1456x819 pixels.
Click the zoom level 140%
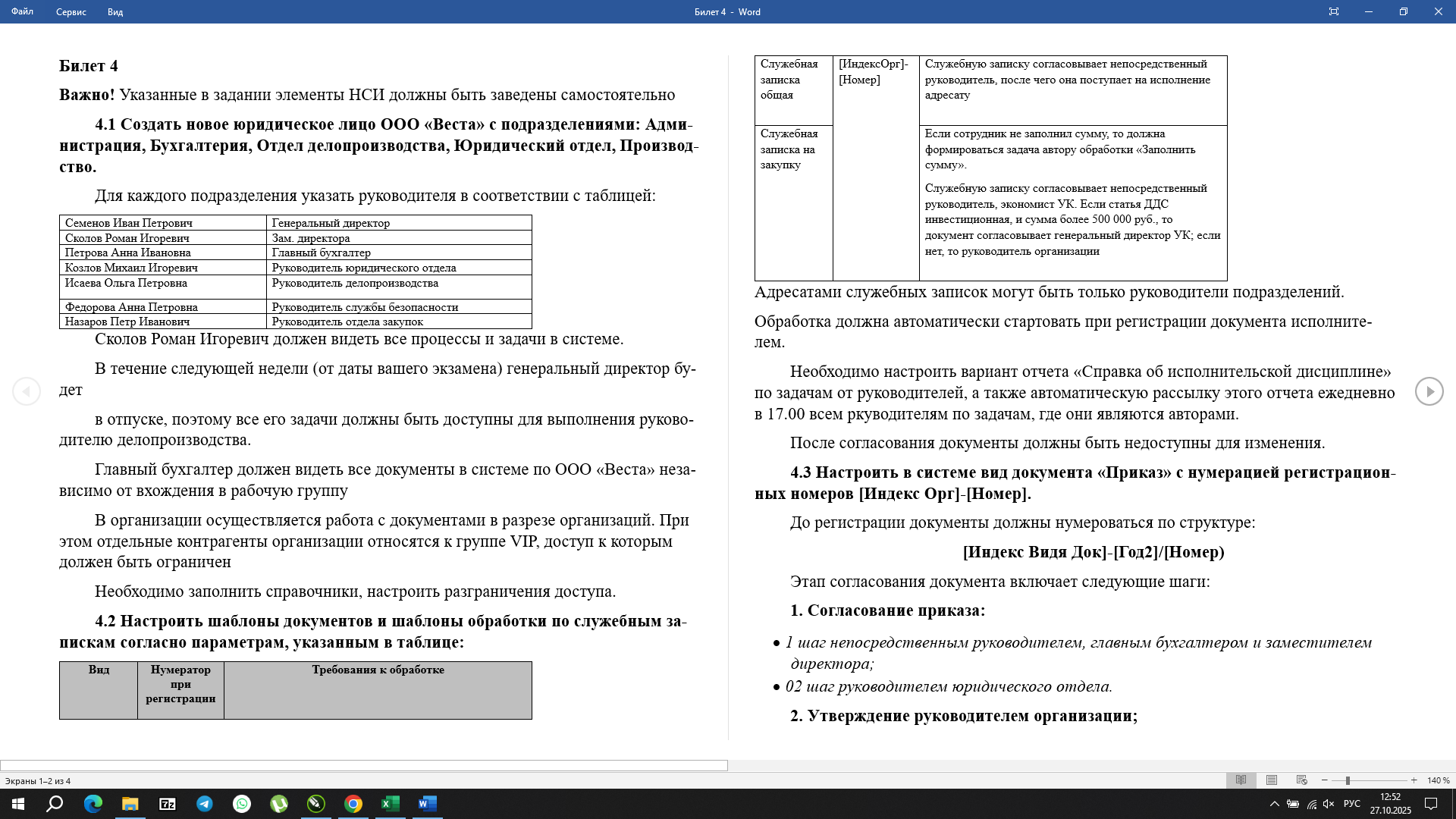pyautogui.click(x=1439, y=780)
